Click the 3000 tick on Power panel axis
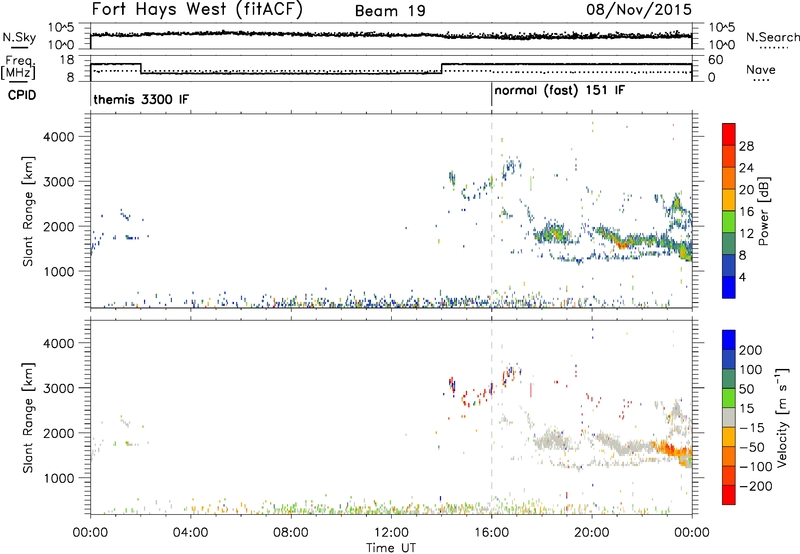 point(59,182)
